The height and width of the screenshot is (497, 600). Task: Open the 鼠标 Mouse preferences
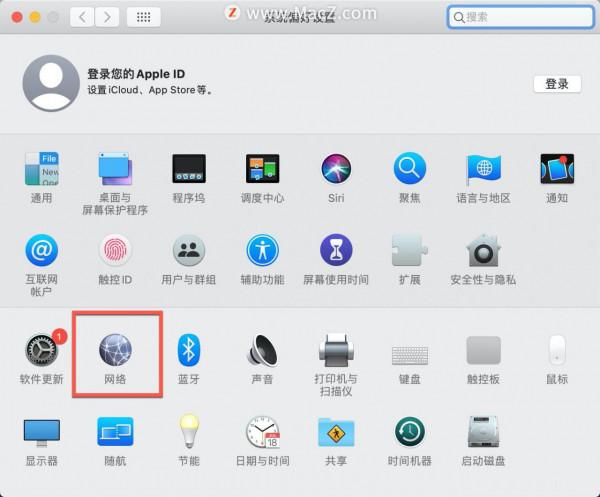pos(557,350)
